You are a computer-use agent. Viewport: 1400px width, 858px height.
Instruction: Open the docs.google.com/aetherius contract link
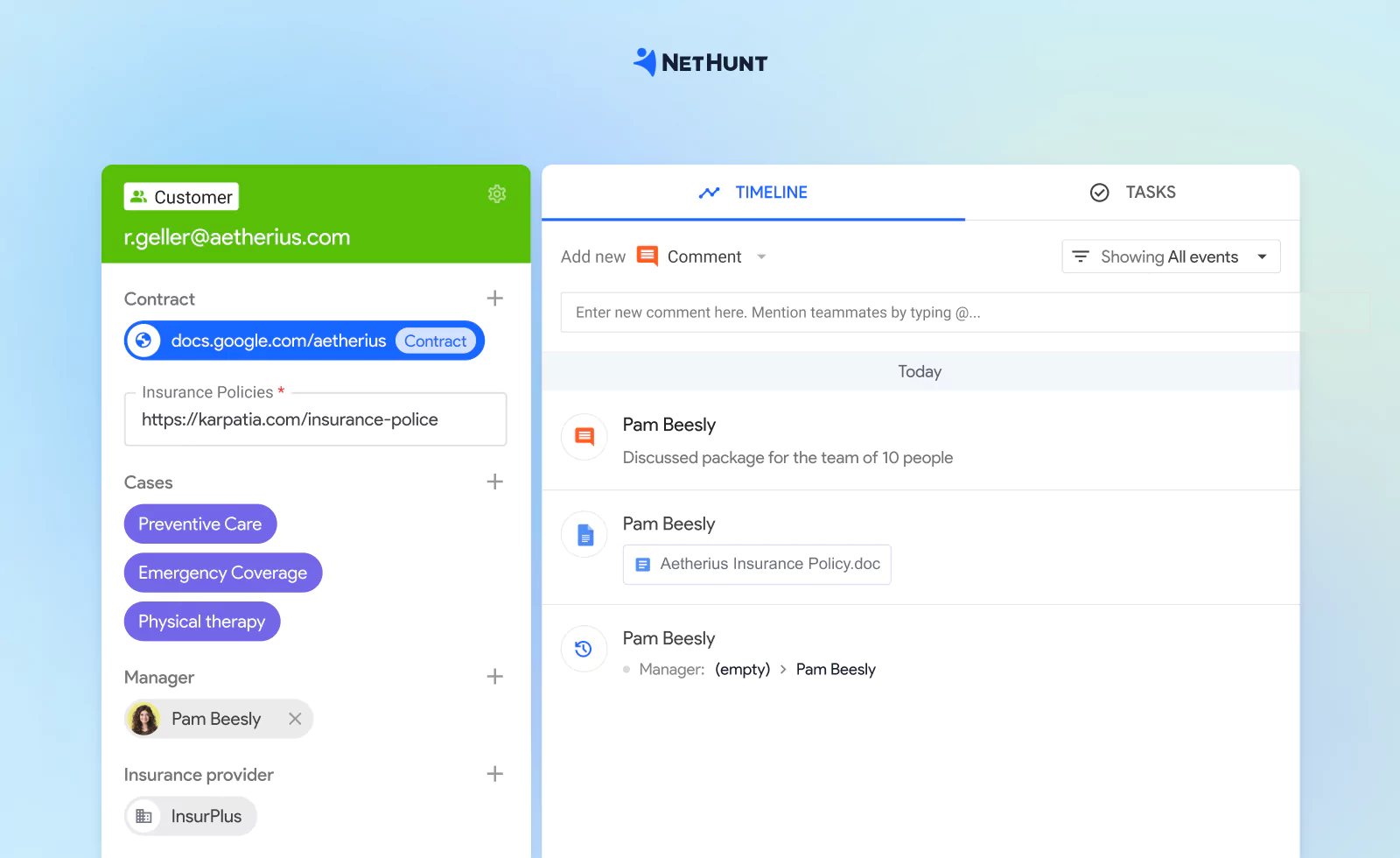pyautogui.click(x=280, y=341)
